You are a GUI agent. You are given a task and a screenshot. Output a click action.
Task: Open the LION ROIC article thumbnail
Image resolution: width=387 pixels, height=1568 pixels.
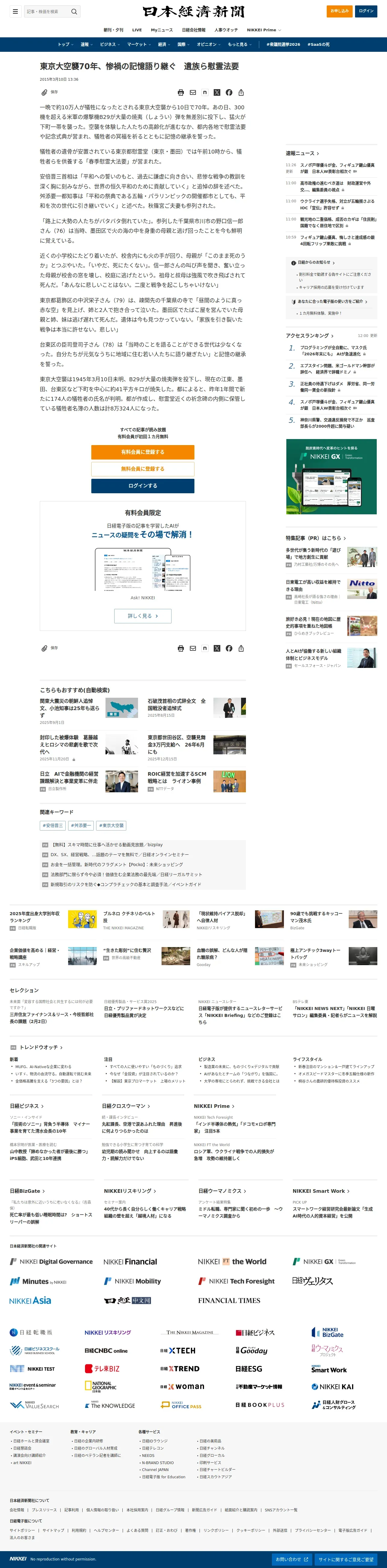click(229, 781)
